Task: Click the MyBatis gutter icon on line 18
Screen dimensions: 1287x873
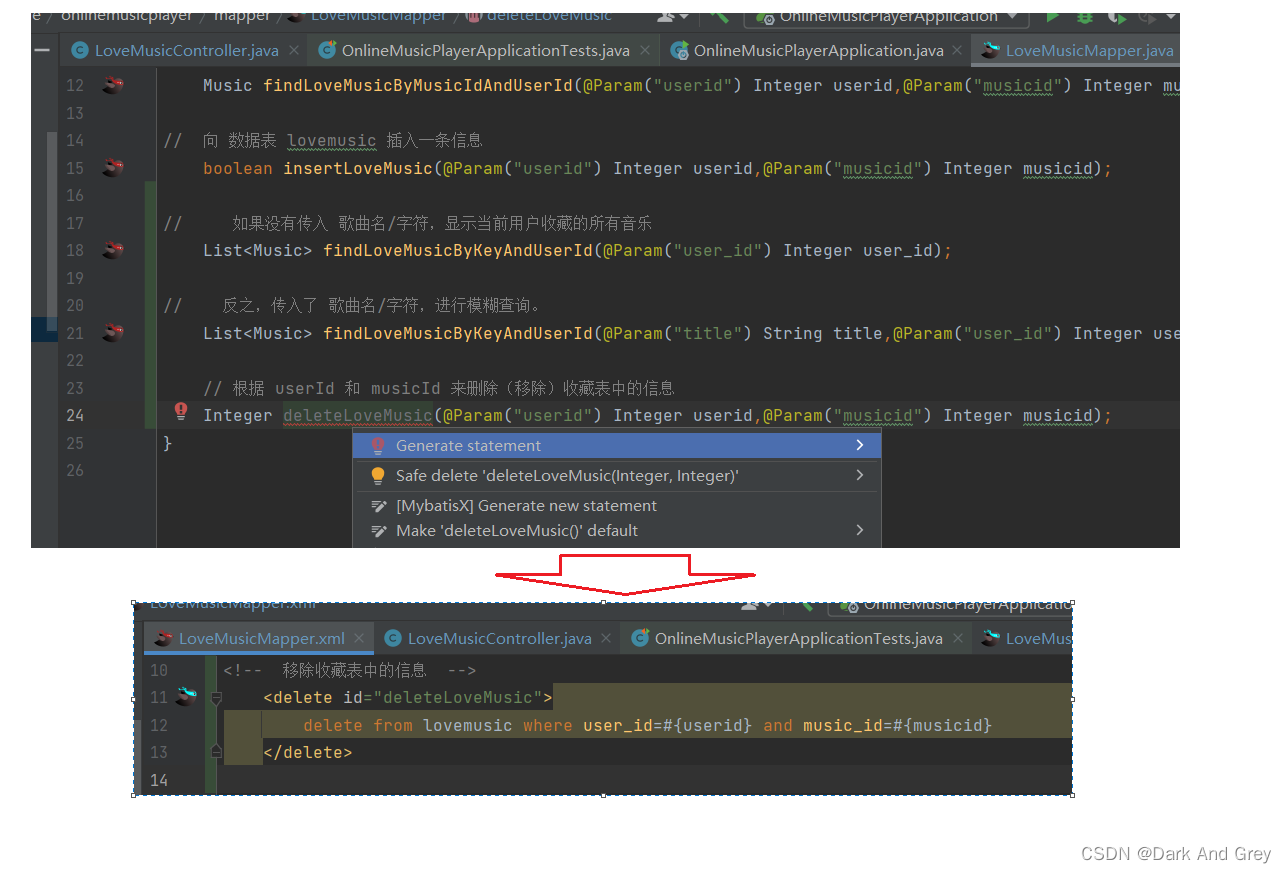Action: [112, 250]
